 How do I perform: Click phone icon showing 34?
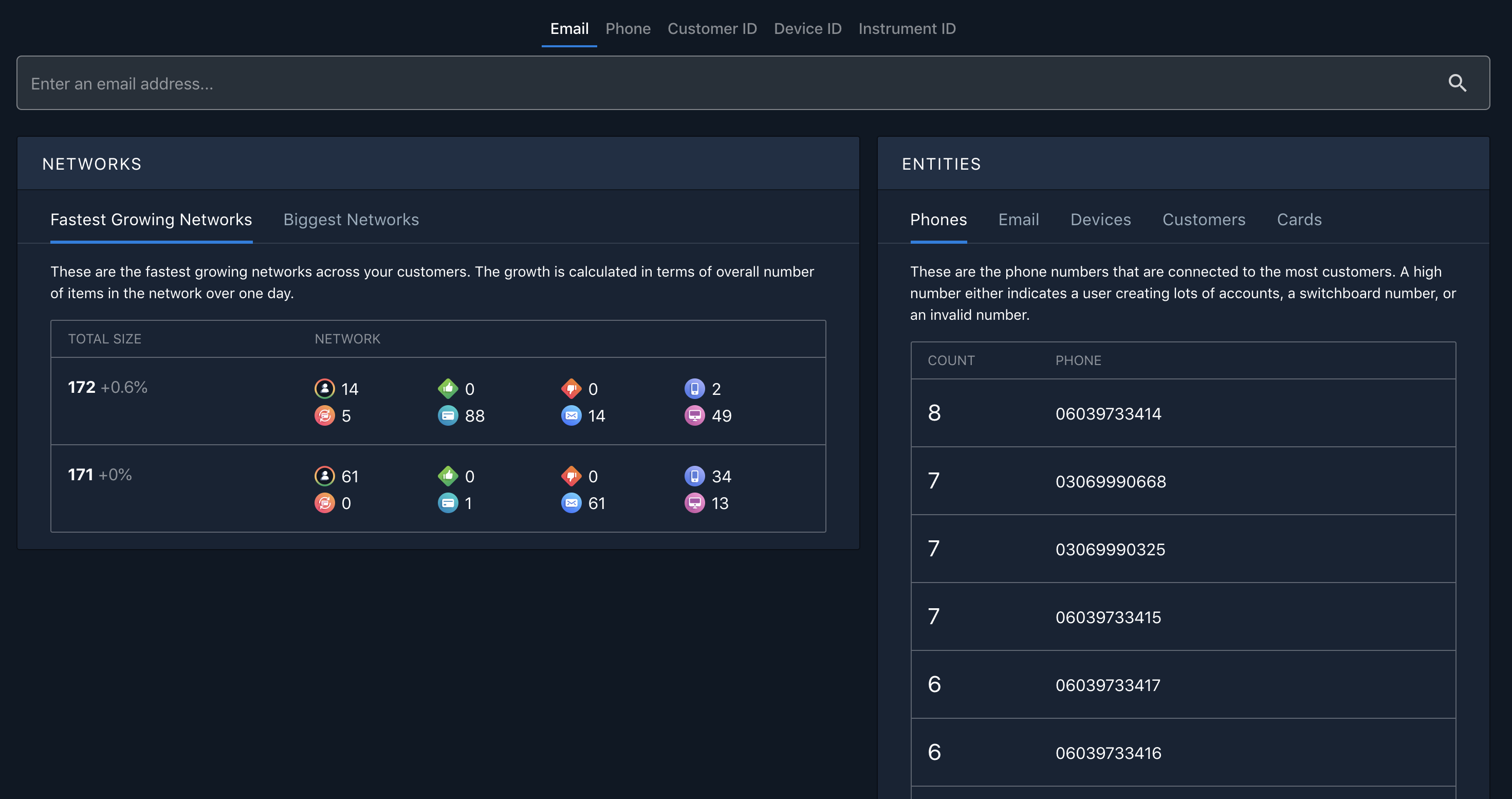[694, 476]
